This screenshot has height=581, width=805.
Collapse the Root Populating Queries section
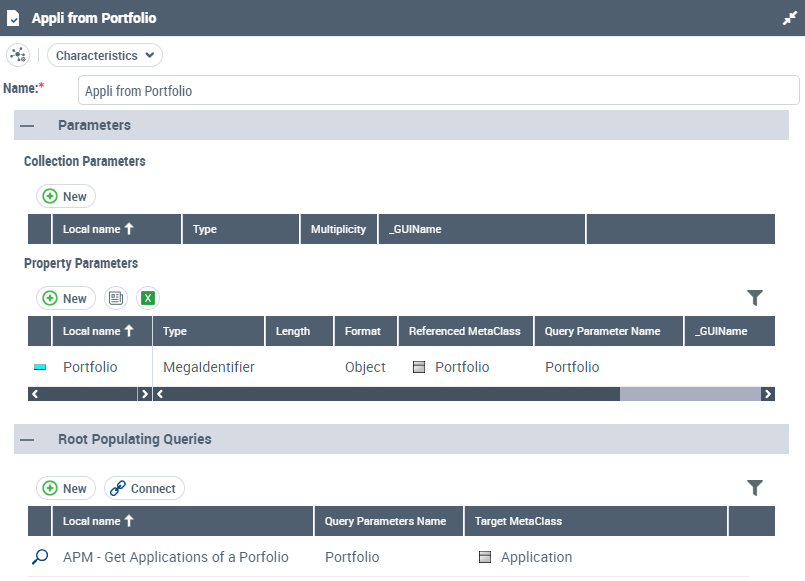click(x=27, y=439)
